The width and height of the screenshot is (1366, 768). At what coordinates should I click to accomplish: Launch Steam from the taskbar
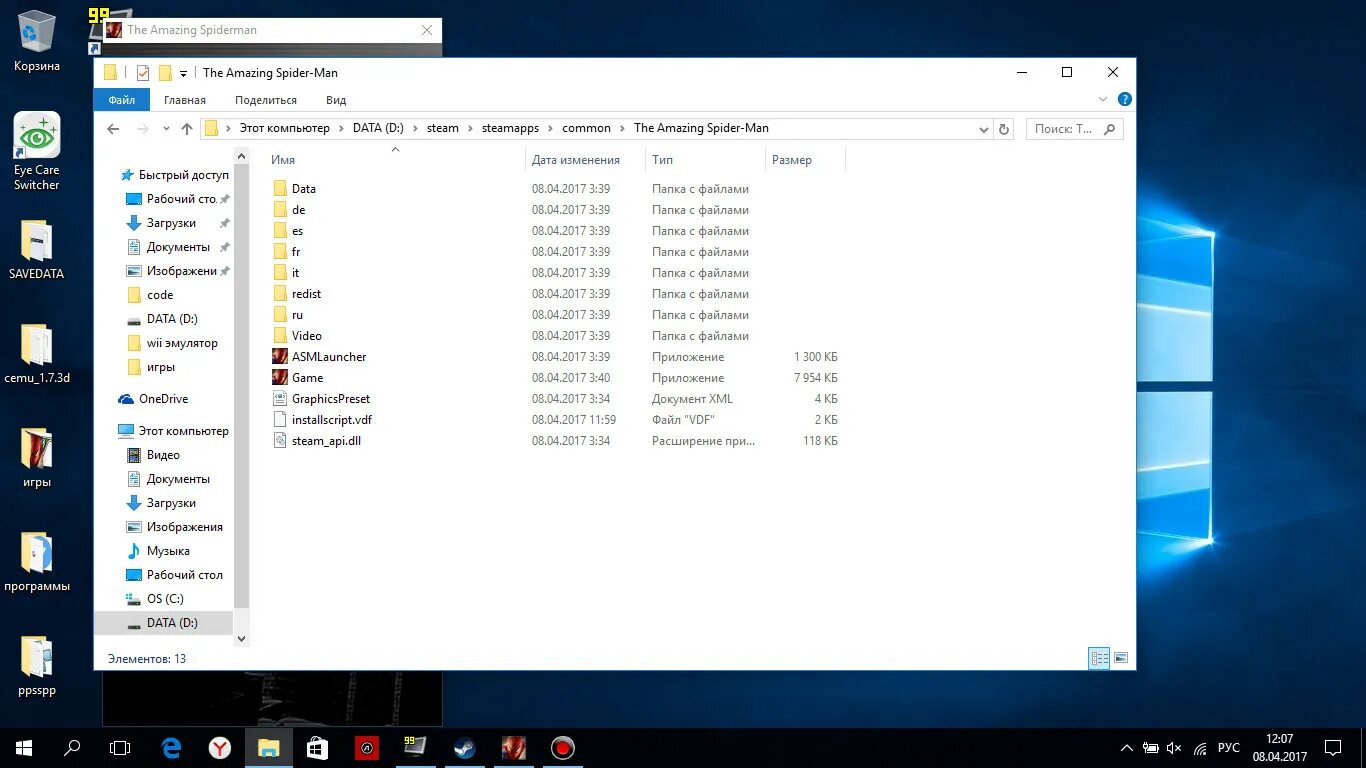[465, 748]
